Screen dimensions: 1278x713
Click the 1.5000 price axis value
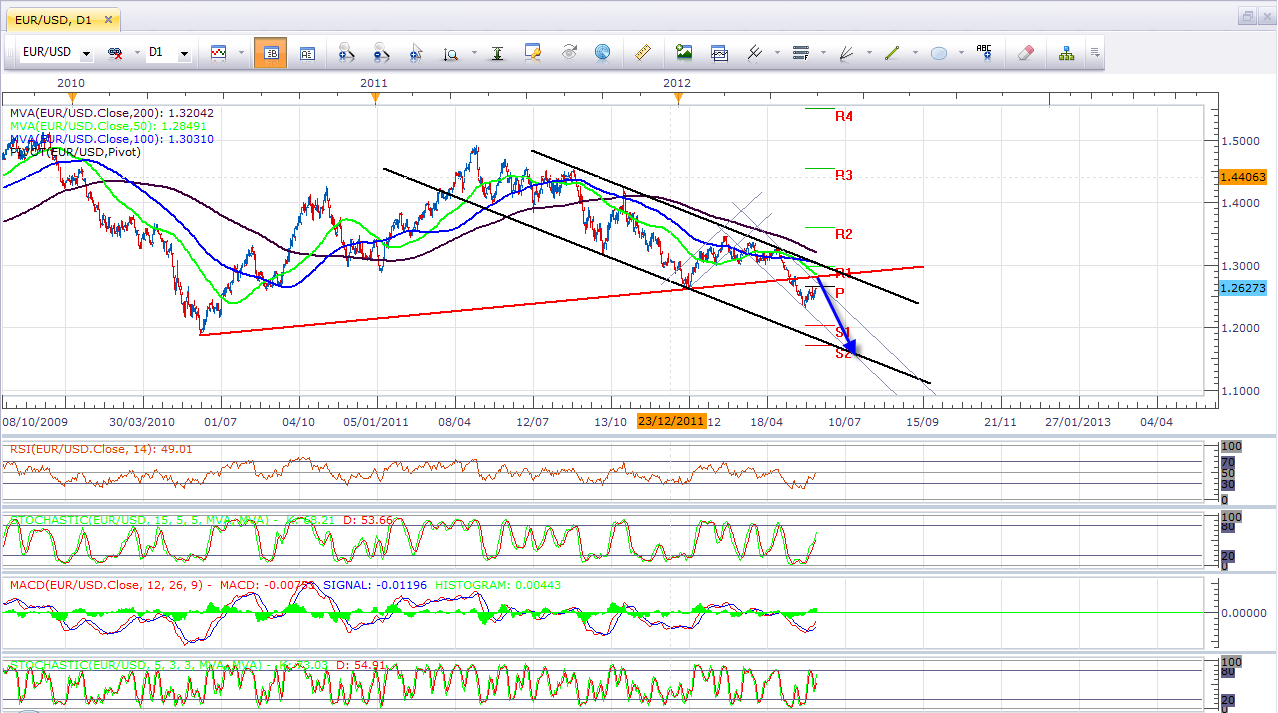coord(1242,141)
